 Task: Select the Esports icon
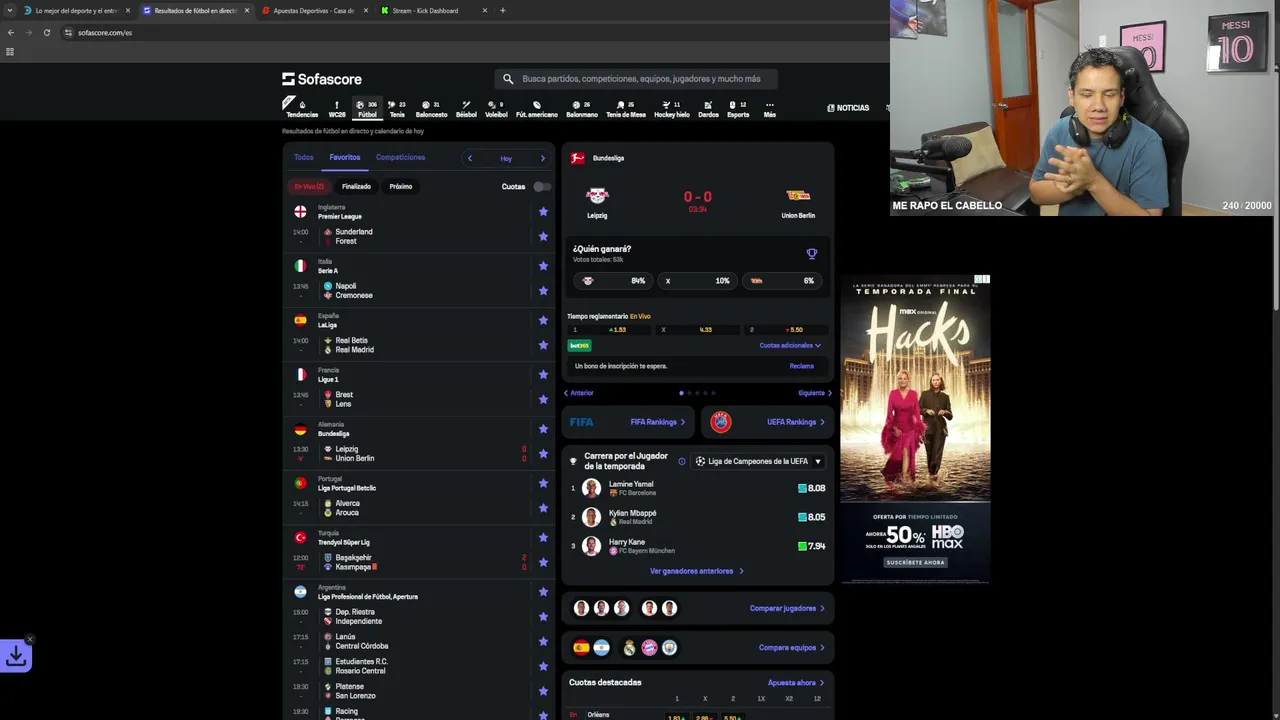pos(738,108)
